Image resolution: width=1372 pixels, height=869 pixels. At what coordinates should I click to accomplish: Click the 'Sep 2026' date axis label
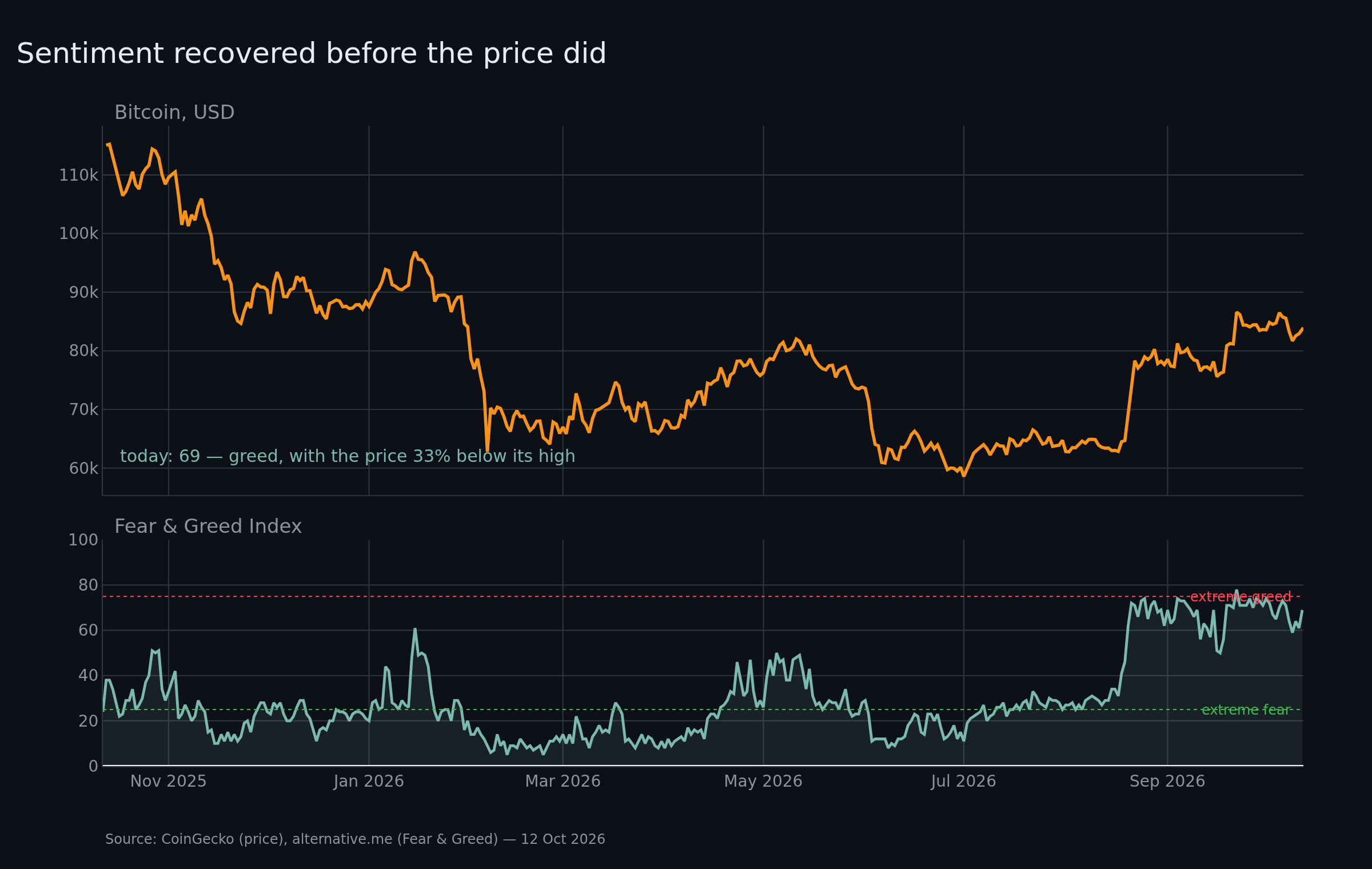click(1167, 782)
